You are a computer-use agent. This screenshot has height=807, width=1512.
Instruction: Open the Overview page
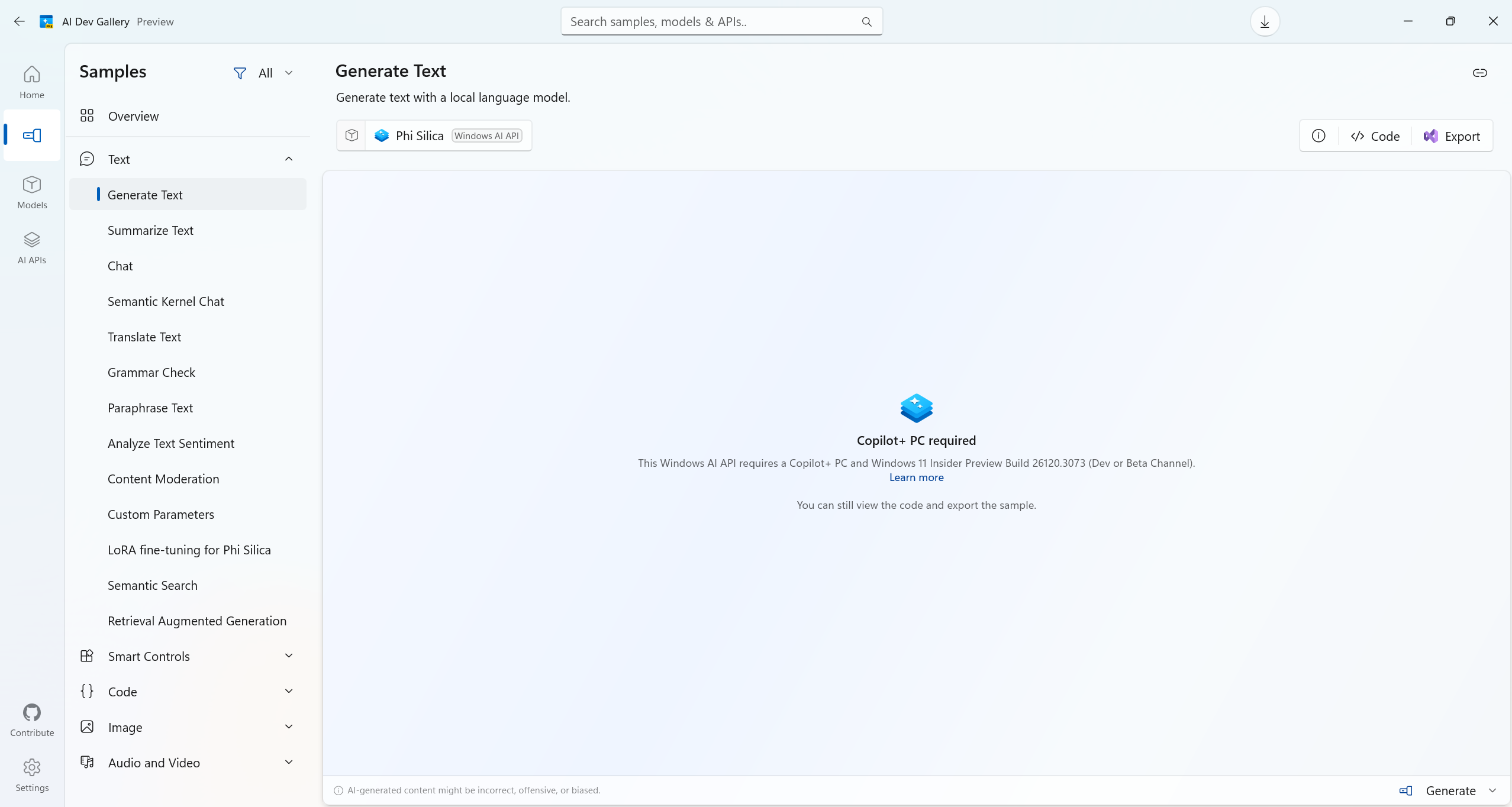click(188, 116)
